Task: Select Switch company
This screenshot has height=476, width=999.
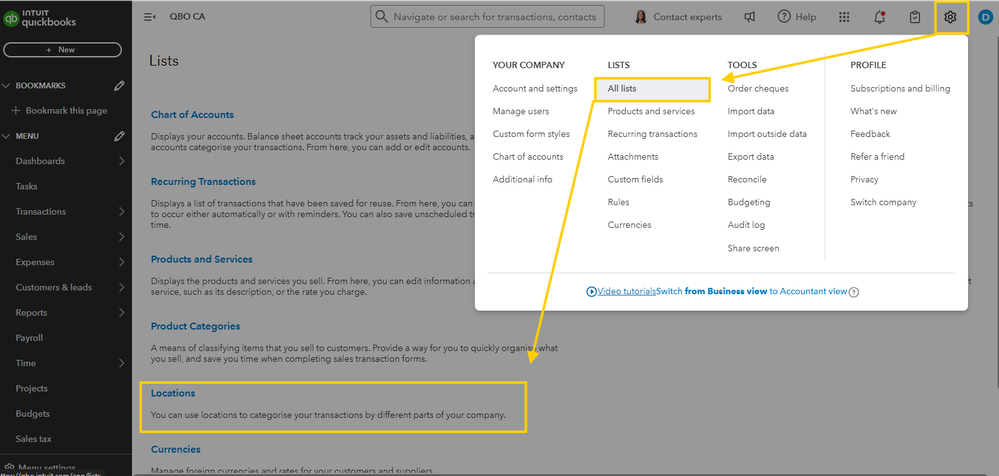Action: point(883,202)
